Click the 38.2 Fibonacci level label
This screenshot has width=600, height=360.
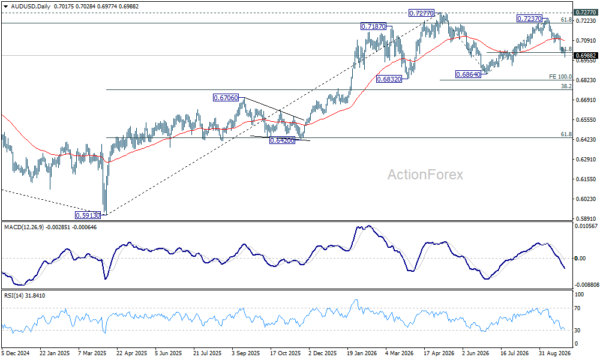point(566,86)
